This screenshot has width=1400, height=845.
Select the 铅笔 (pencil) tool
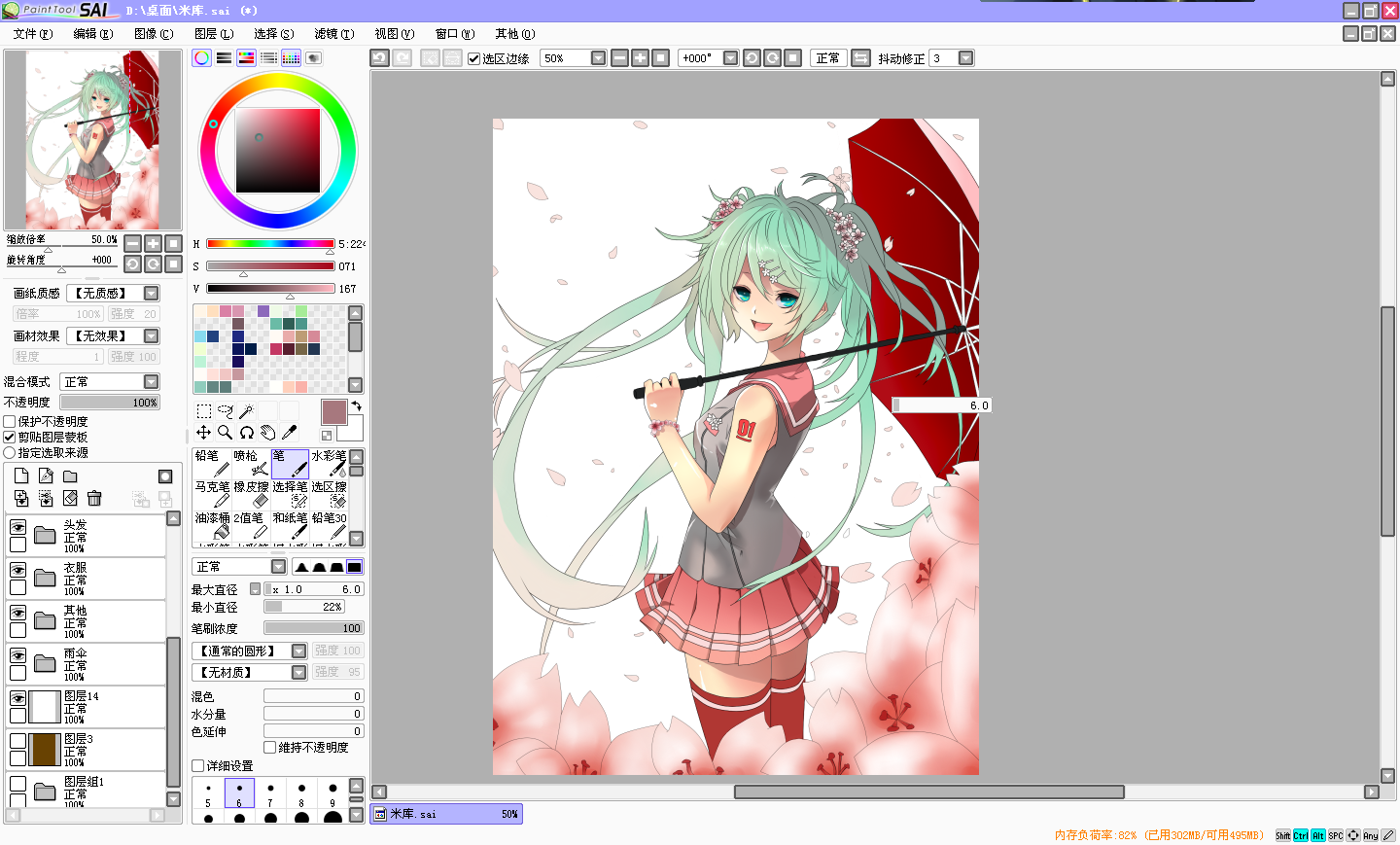(212, 464)
